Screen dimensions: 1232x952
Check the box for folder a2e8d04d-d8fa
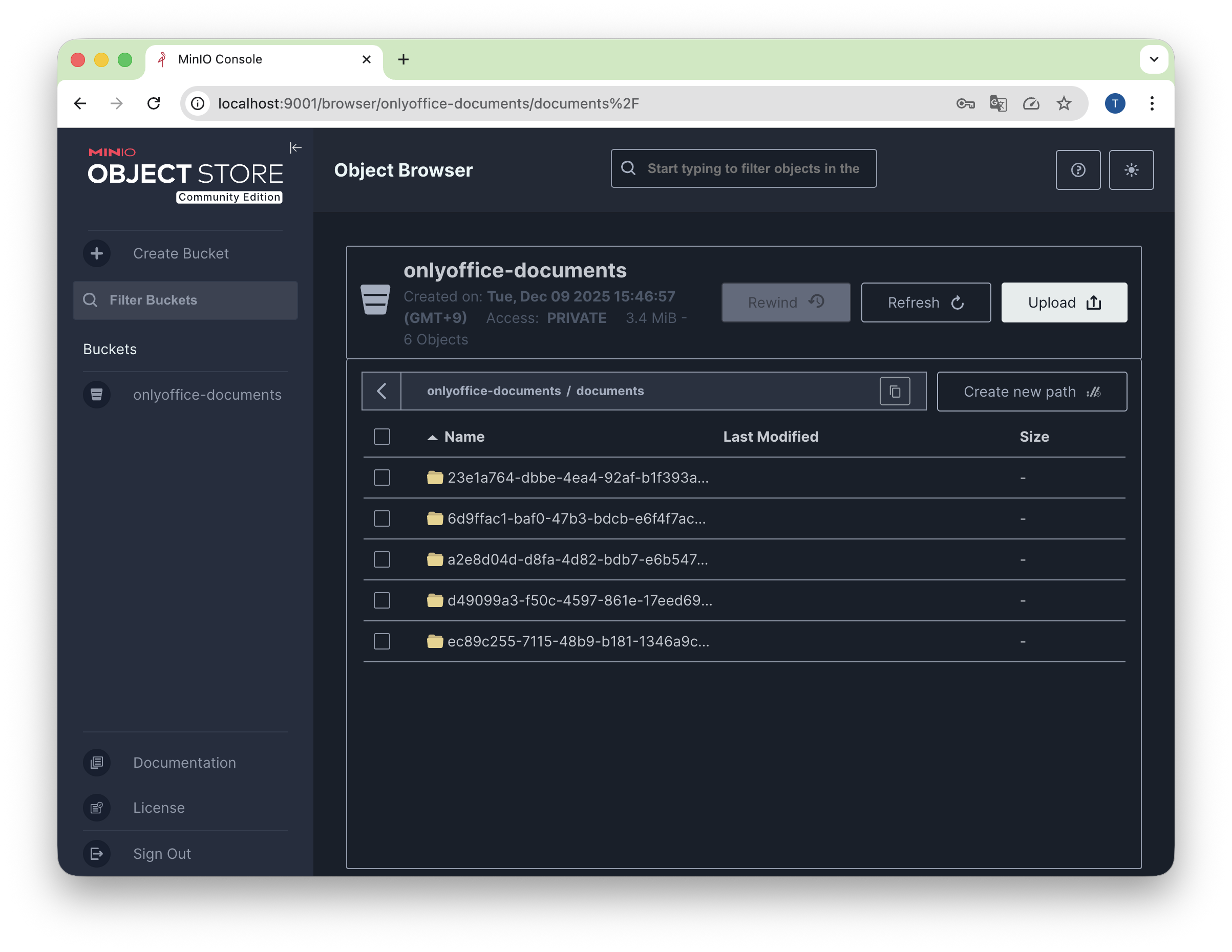point(382,559)
